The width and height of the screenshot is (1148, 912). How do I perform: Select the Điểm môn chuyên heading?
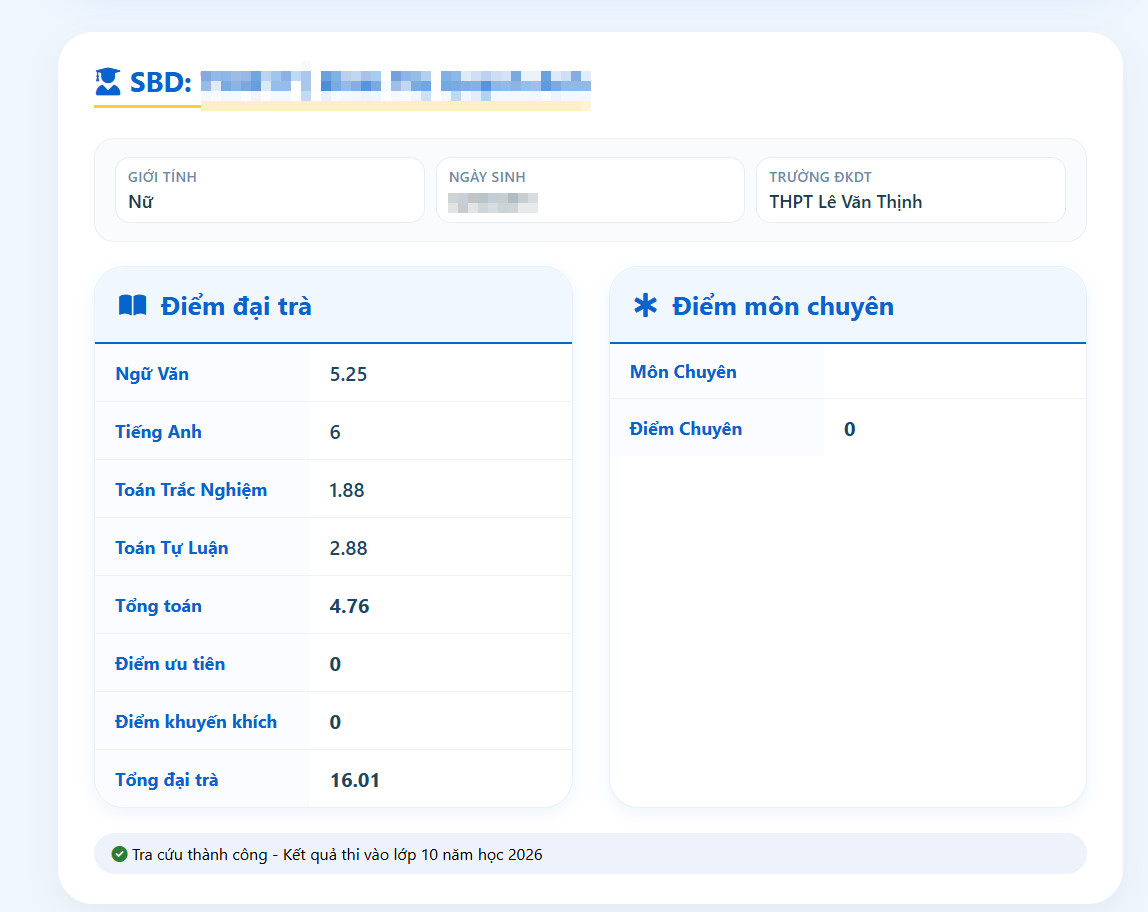783,306
